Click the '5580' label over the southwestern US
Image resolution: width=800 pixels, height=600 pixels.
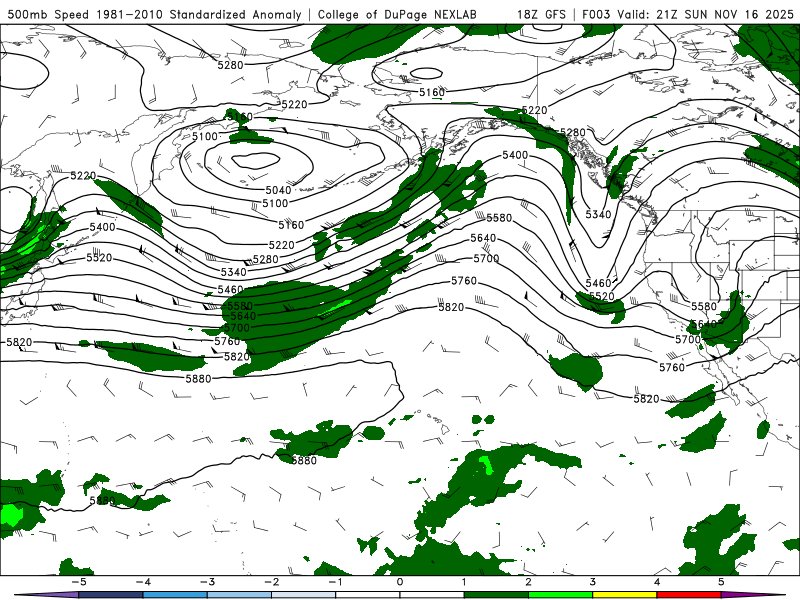[x=704, y=307]
